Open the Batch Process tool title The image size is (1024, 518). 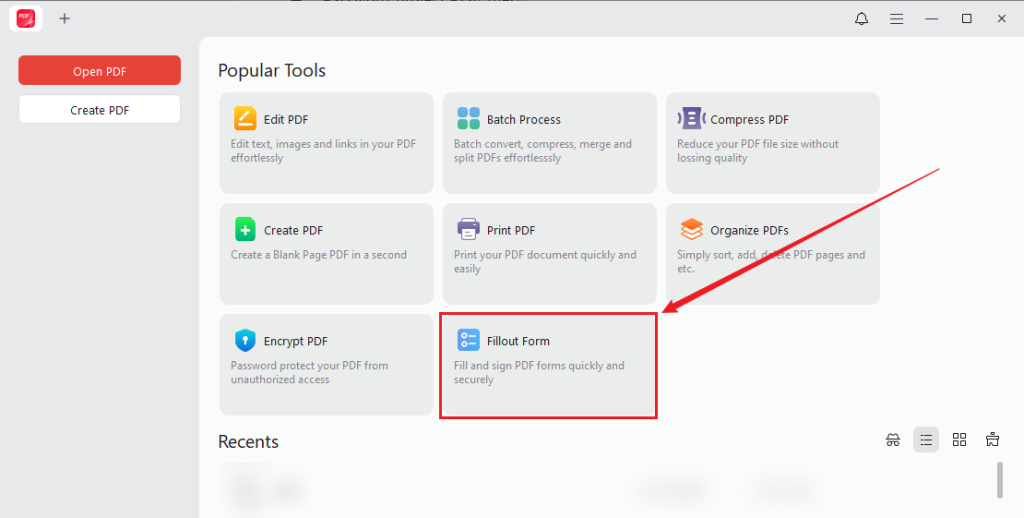[x=524, y=120]
